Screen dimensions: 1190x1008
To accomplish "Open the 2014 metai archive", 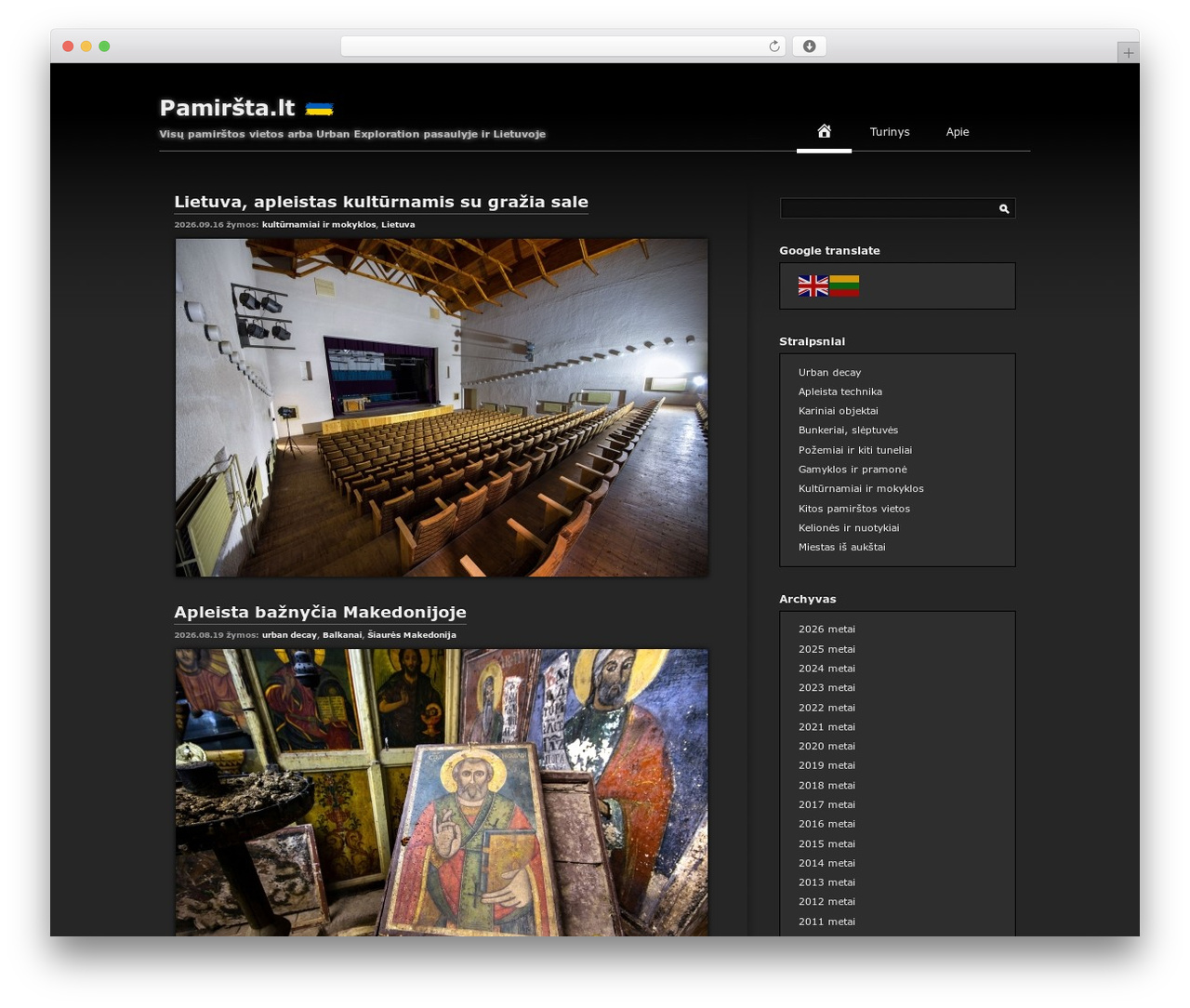I will coord(826,864).
